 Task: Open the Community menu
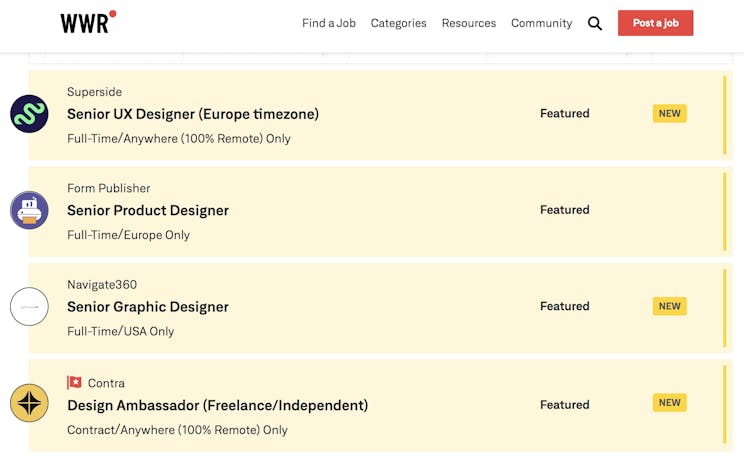pyautogui.click(x=541, y=23)
